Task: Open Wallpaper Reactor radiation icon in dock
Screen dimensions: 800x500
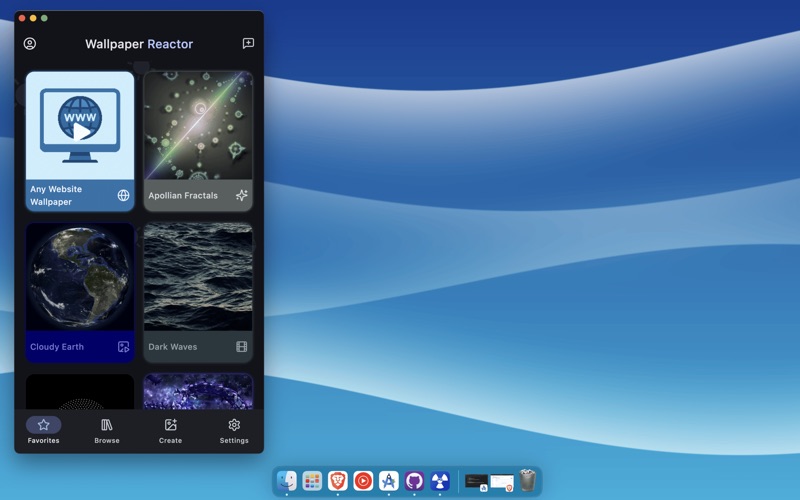Action: coord(440,481)
